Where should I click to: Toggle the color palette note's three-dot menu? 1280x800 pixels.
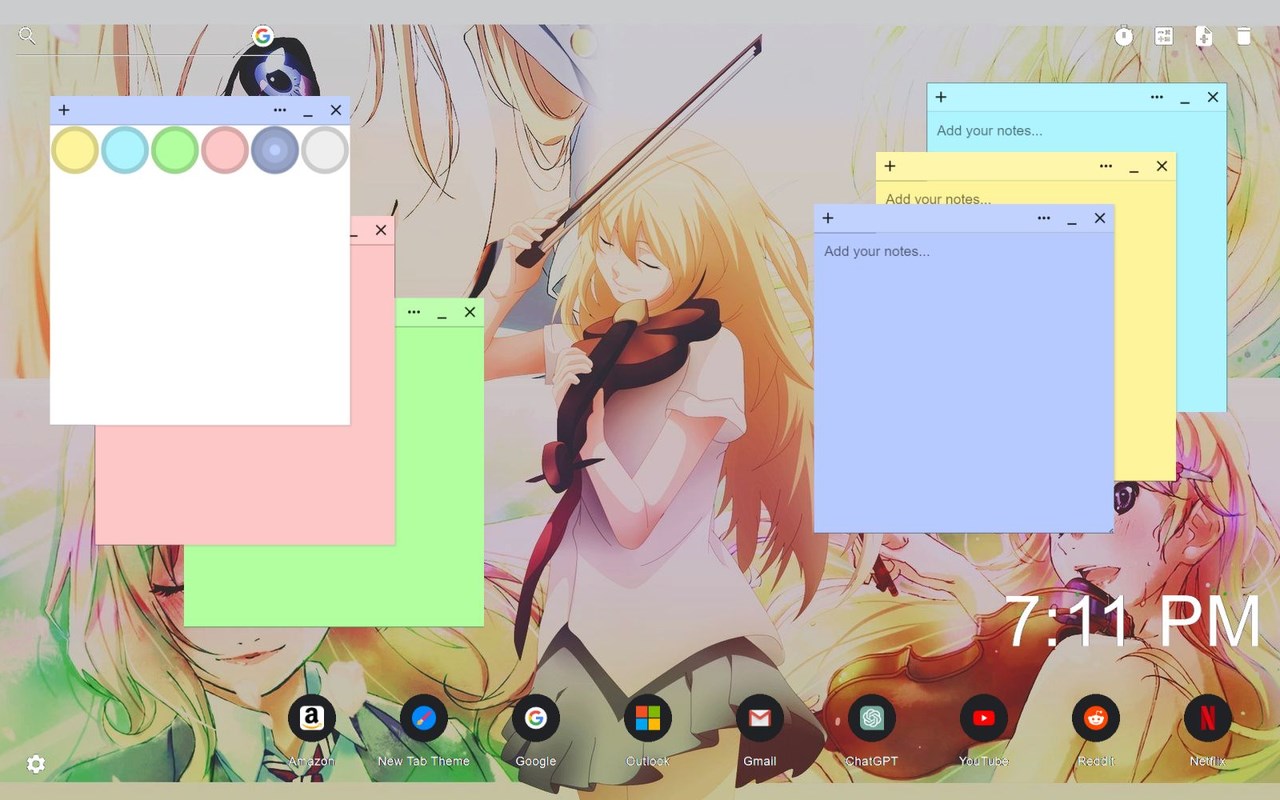(x=280, y=110)
